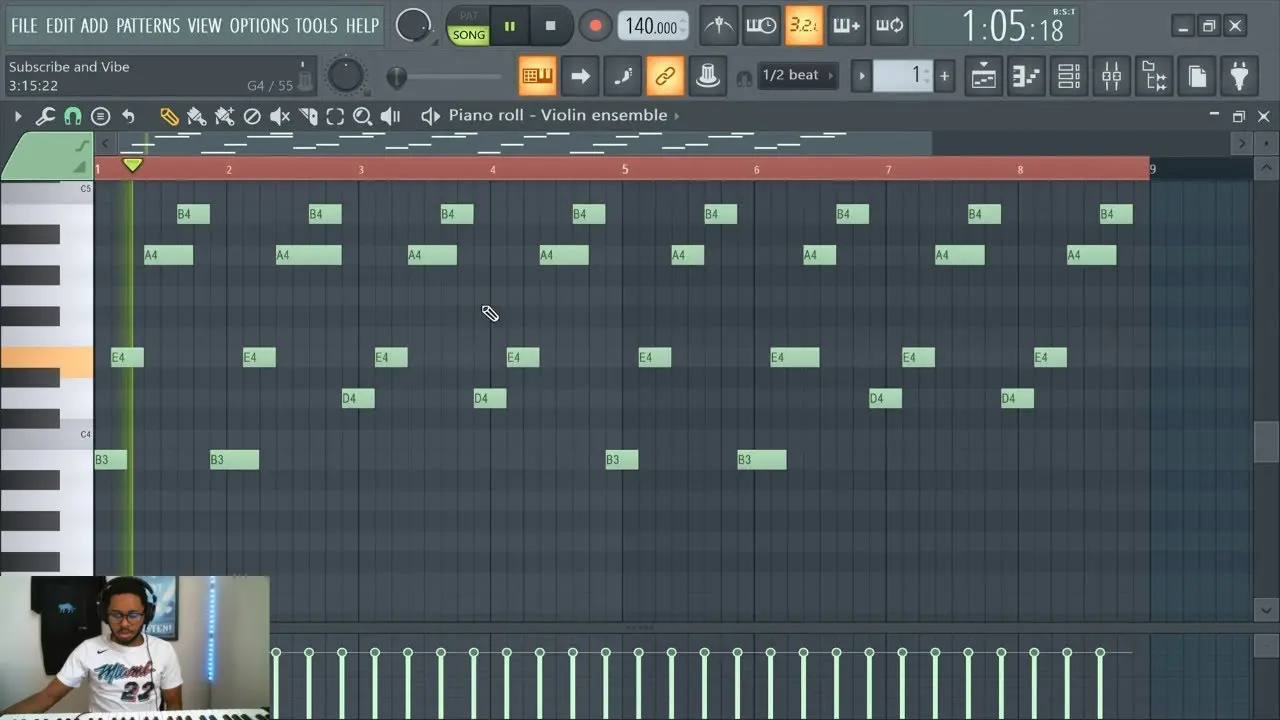Viewport: 1280px width, 720px height.
Task: Disable typing keyboard to piano
Action: [x=538, y=76]
